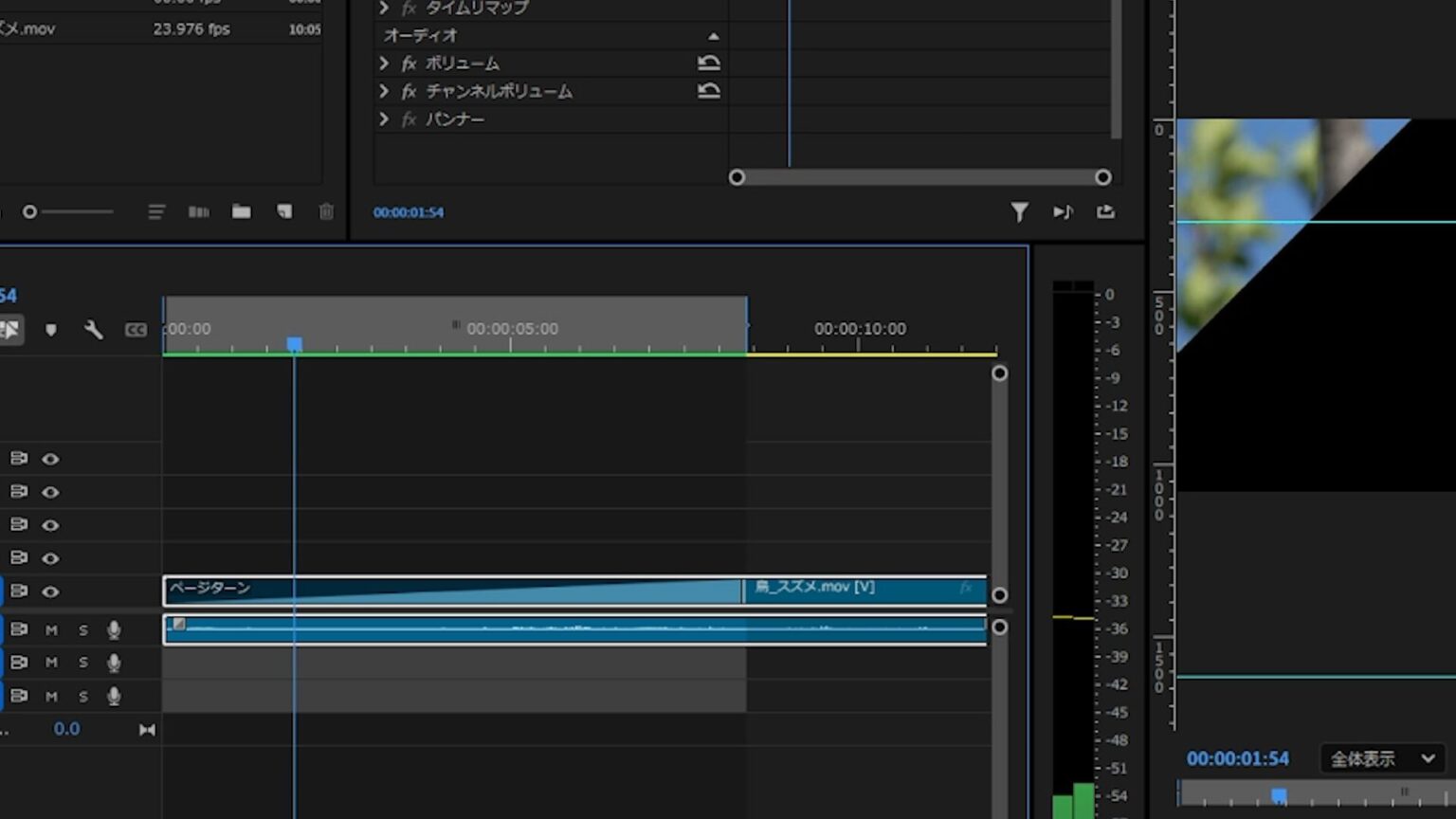
Task: Expand the パンナー effect properties
Action: pyautogui.click(x=384, y=118)
